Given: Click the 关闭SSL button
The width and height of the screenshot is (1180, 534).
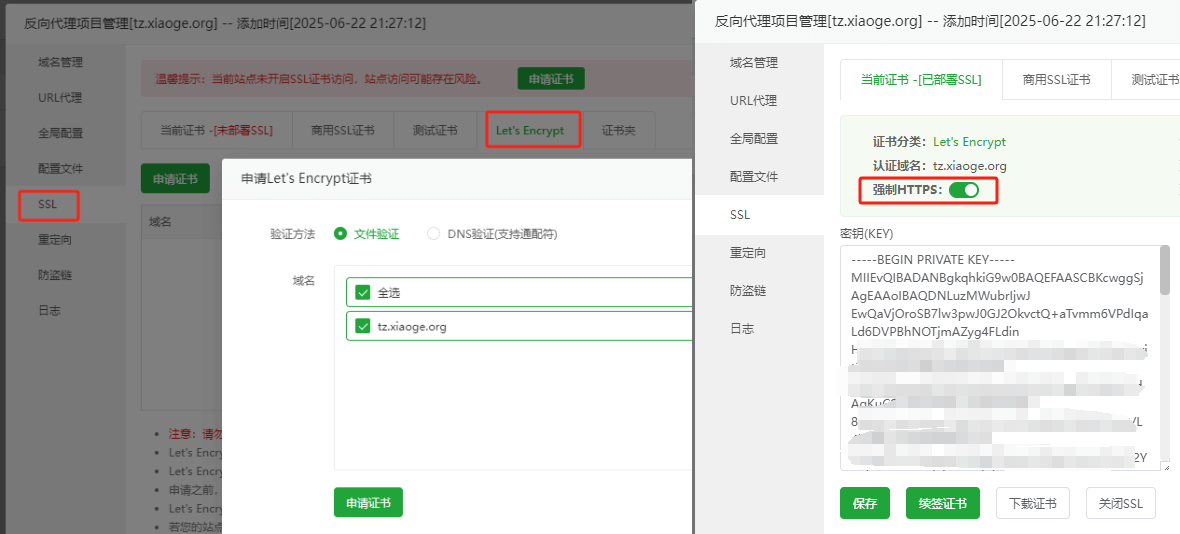Looking at the screenshot, I should 1121,503.
